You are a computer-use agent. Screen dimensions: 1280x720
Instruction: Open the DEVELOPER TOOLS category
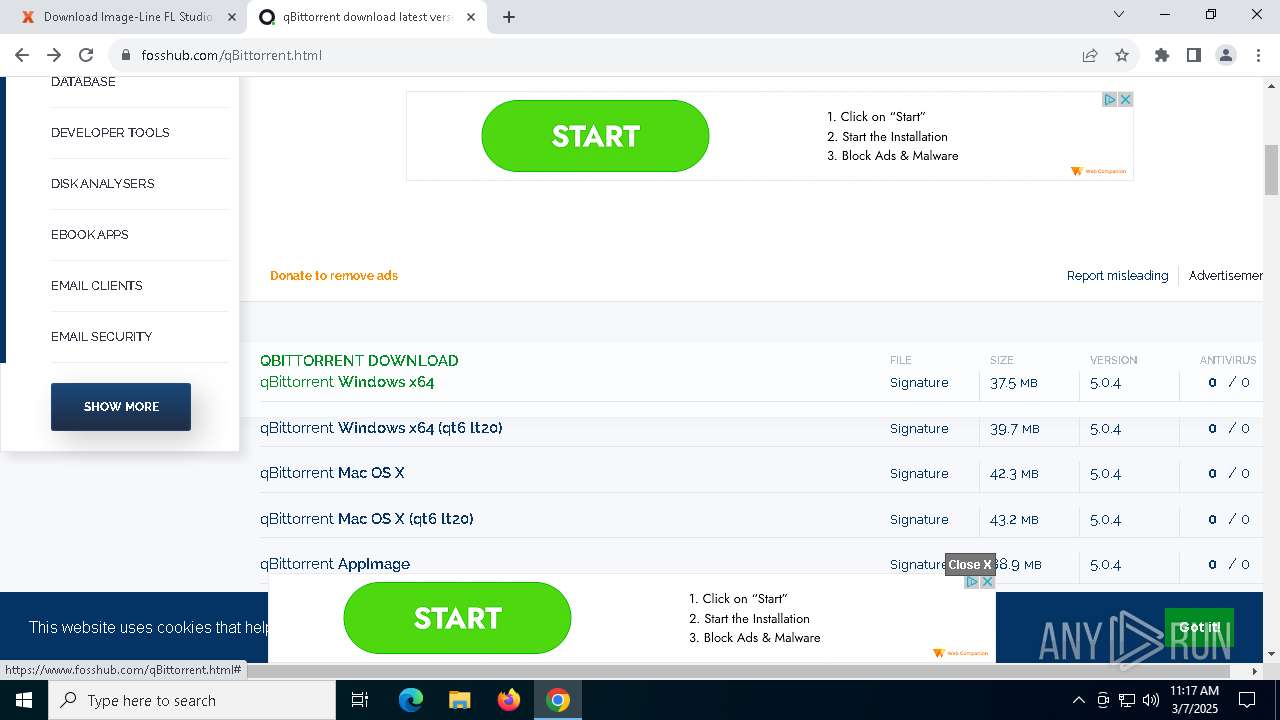point(110,133)
